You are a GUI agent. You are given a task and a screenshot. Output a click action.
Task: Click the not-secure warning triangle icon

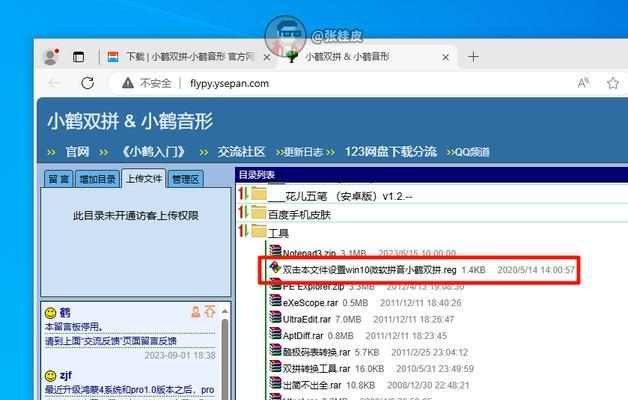tap(128, 83)
